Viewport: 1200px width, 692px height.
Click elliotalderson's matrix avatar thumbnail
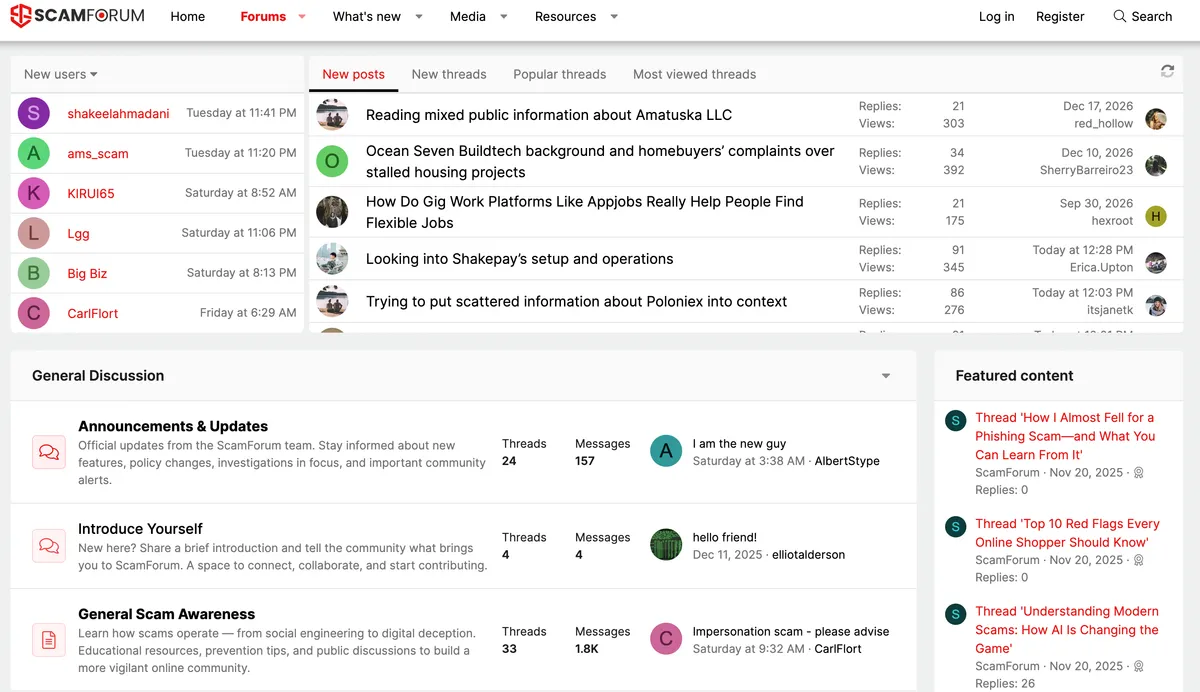(666, 545)
